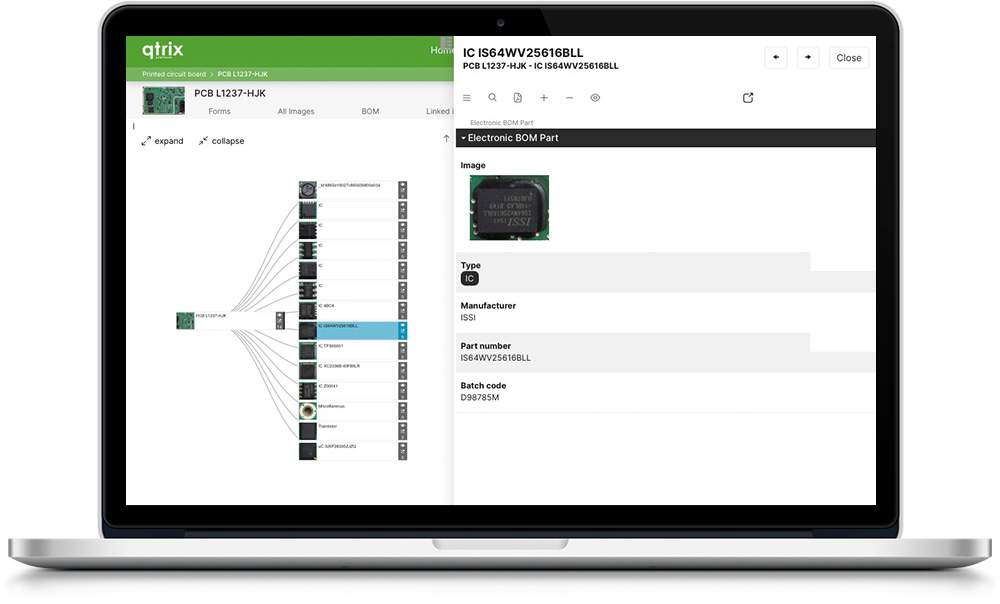Click the PDF export document icon

pyautogui.click(x=518, y=98)
